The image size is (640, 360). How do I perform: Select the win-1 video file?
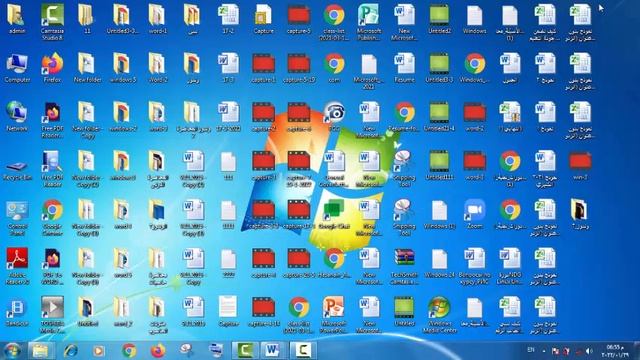pos(580,166)
